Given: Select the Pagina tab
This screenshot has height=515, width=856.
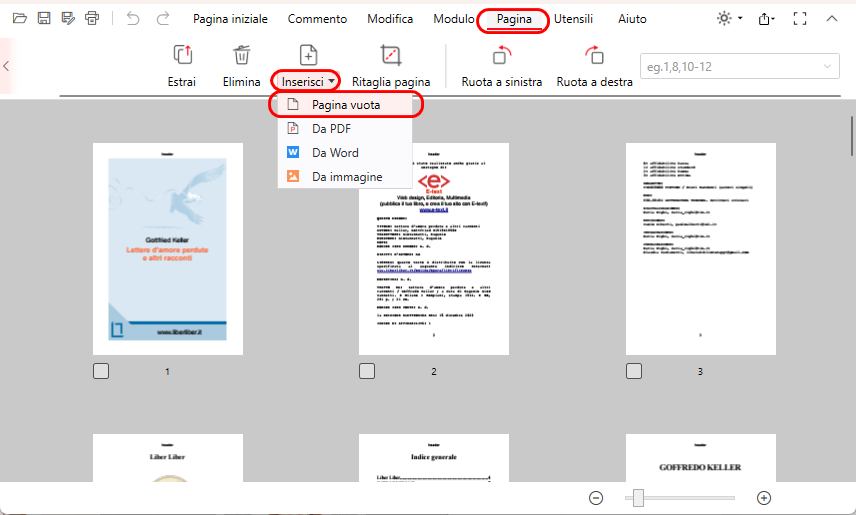Looking at the screenshot, I should (514, 20).
